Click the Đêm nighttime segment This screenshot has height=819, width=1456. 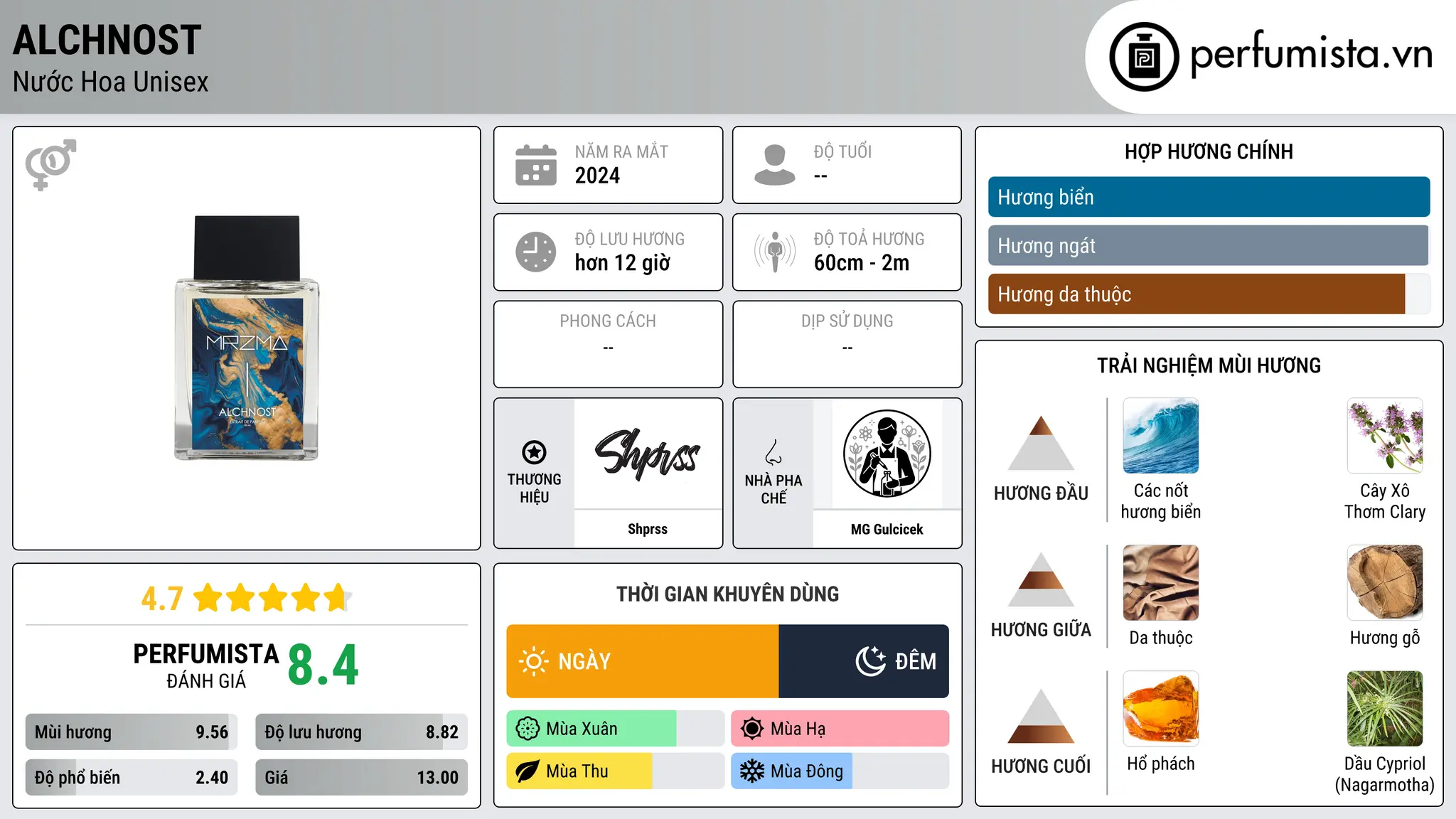pos(864,661)
